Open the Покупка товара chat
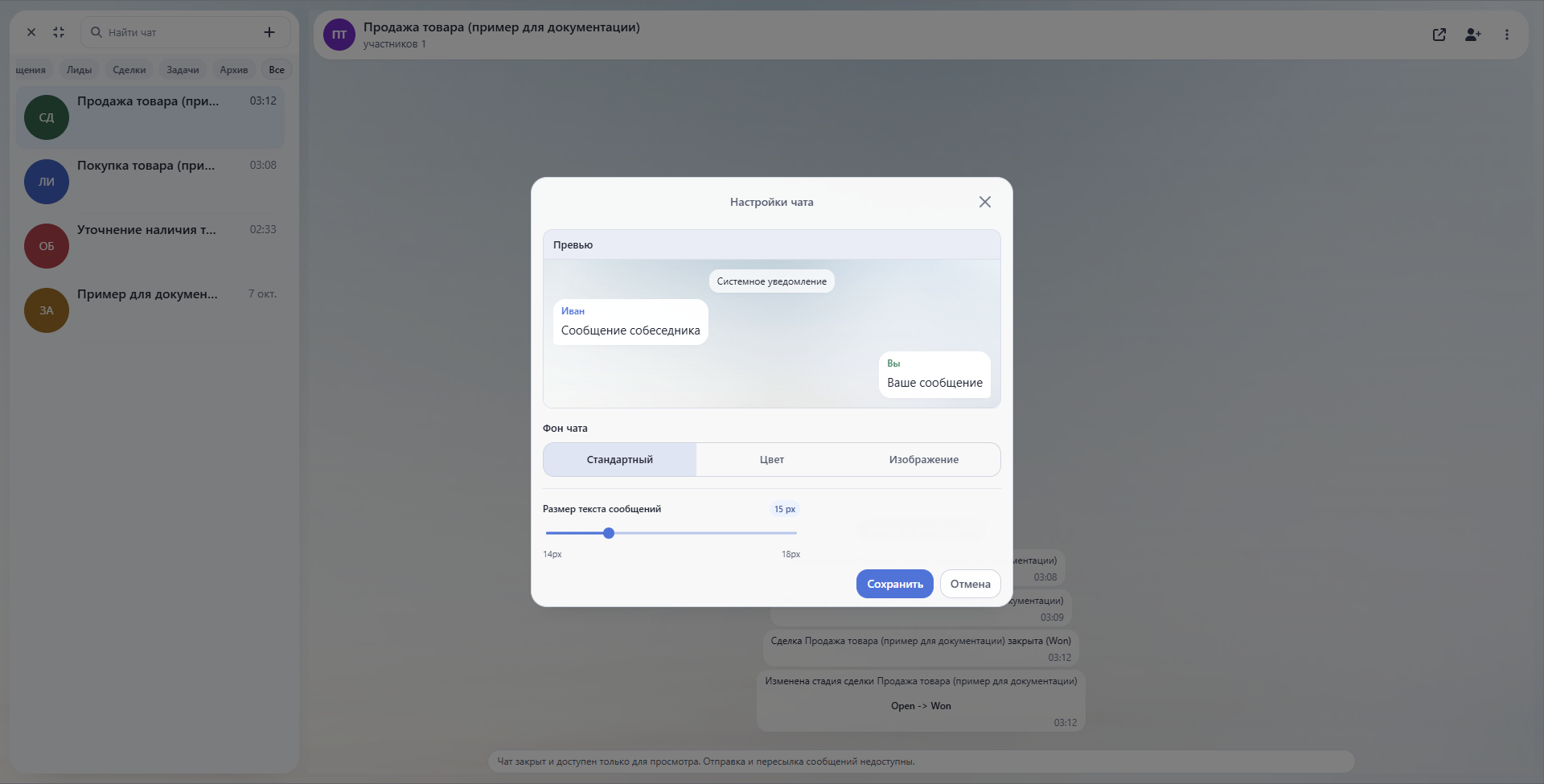The width and height of the screenshot is (1544, 784). point(150,182)
